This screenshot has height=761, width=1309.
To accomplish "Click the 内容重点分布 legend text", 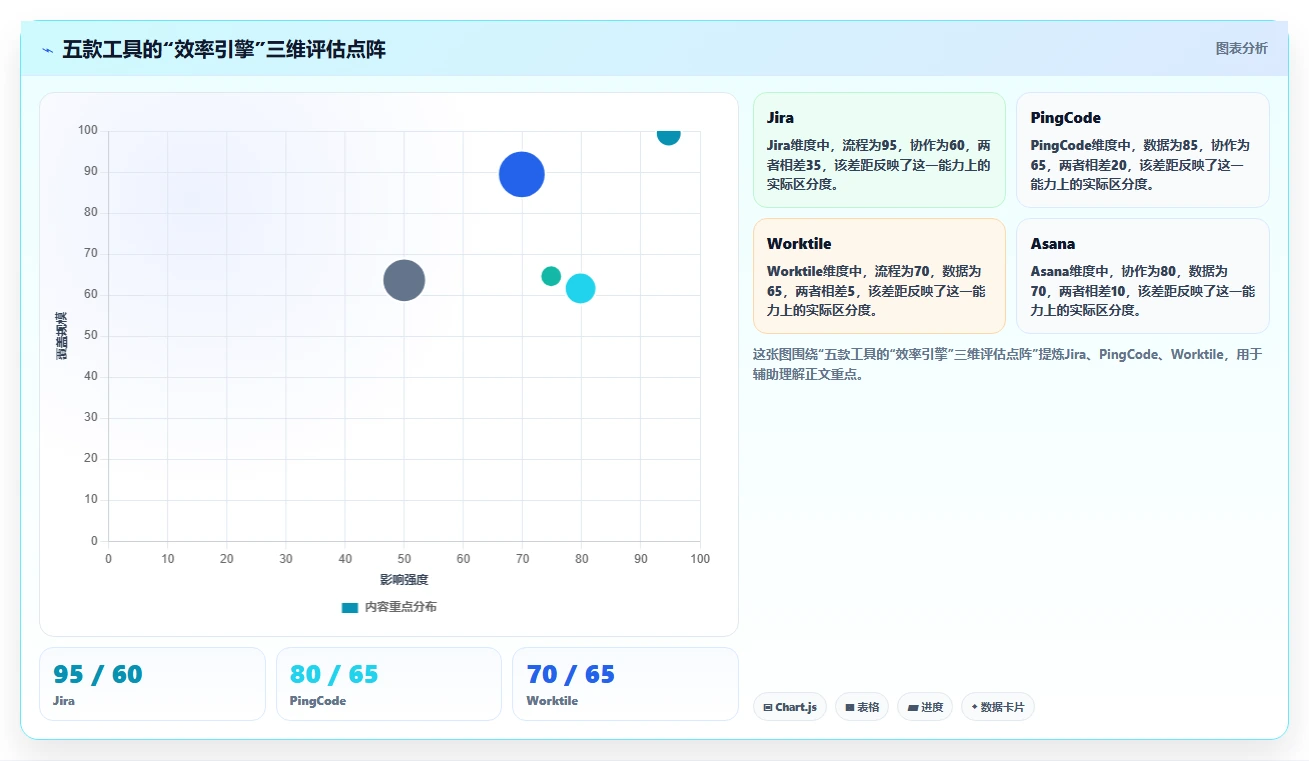I will 400,607.
